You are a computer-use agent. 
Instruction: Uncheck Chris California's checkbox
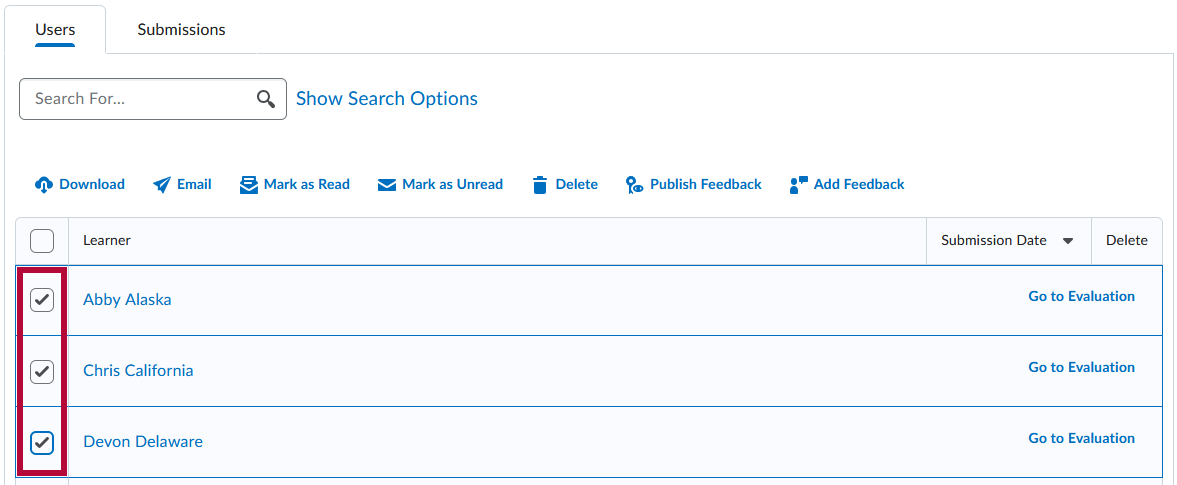[42, 371]
